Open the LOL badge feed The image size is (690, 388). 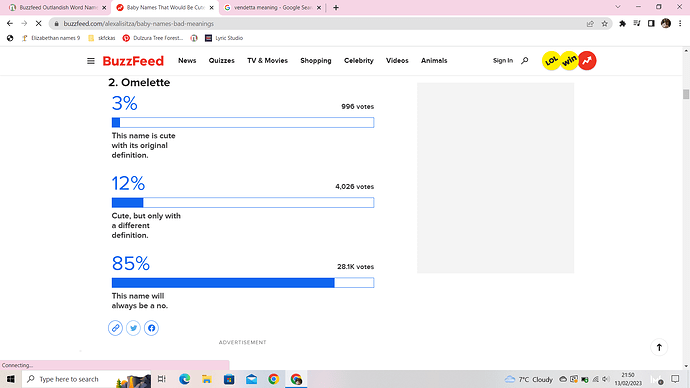(551, 61)
